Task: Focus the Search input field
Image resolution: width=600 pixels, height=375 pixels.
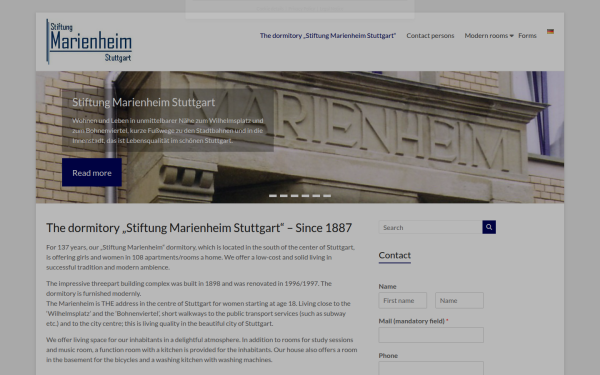Action: coord(430,227)
